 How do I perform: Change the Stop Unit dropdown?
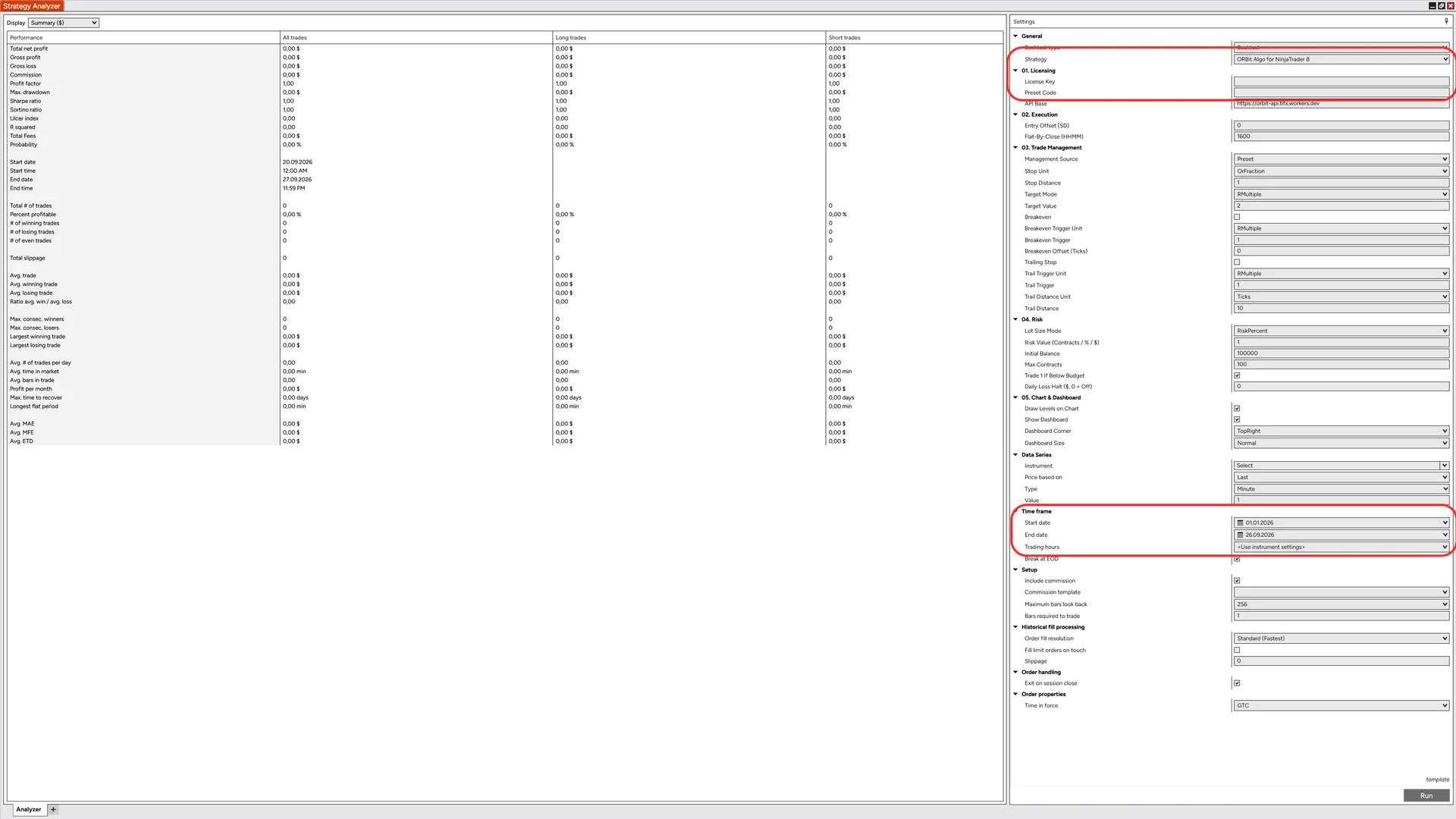click(1341, 171)
